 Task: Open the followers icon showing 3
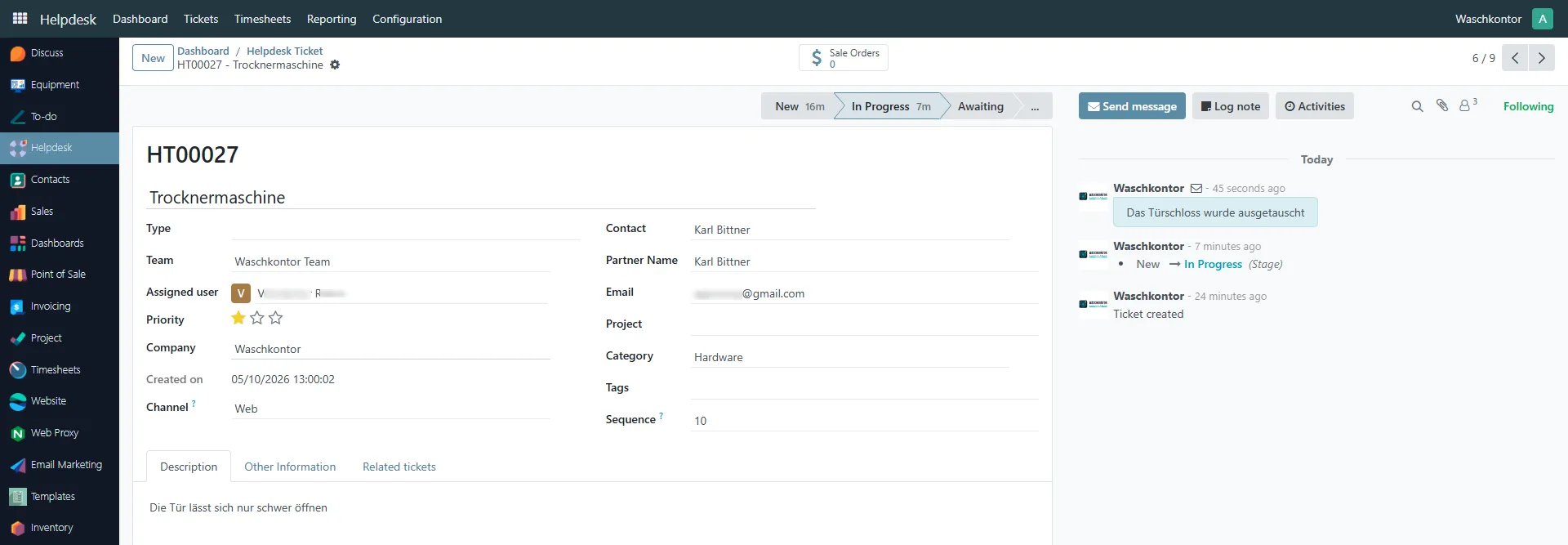tap(1468, 105)
